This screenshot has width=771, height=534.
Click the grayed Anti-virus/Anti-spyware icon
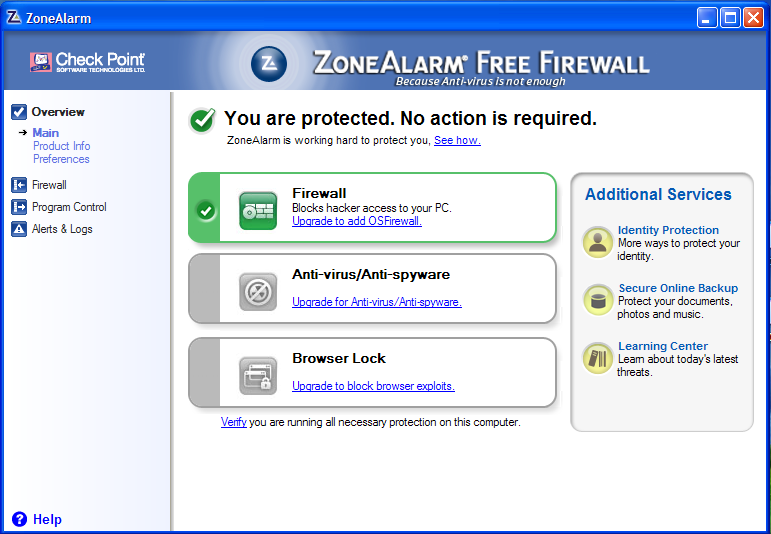(258, 292)
